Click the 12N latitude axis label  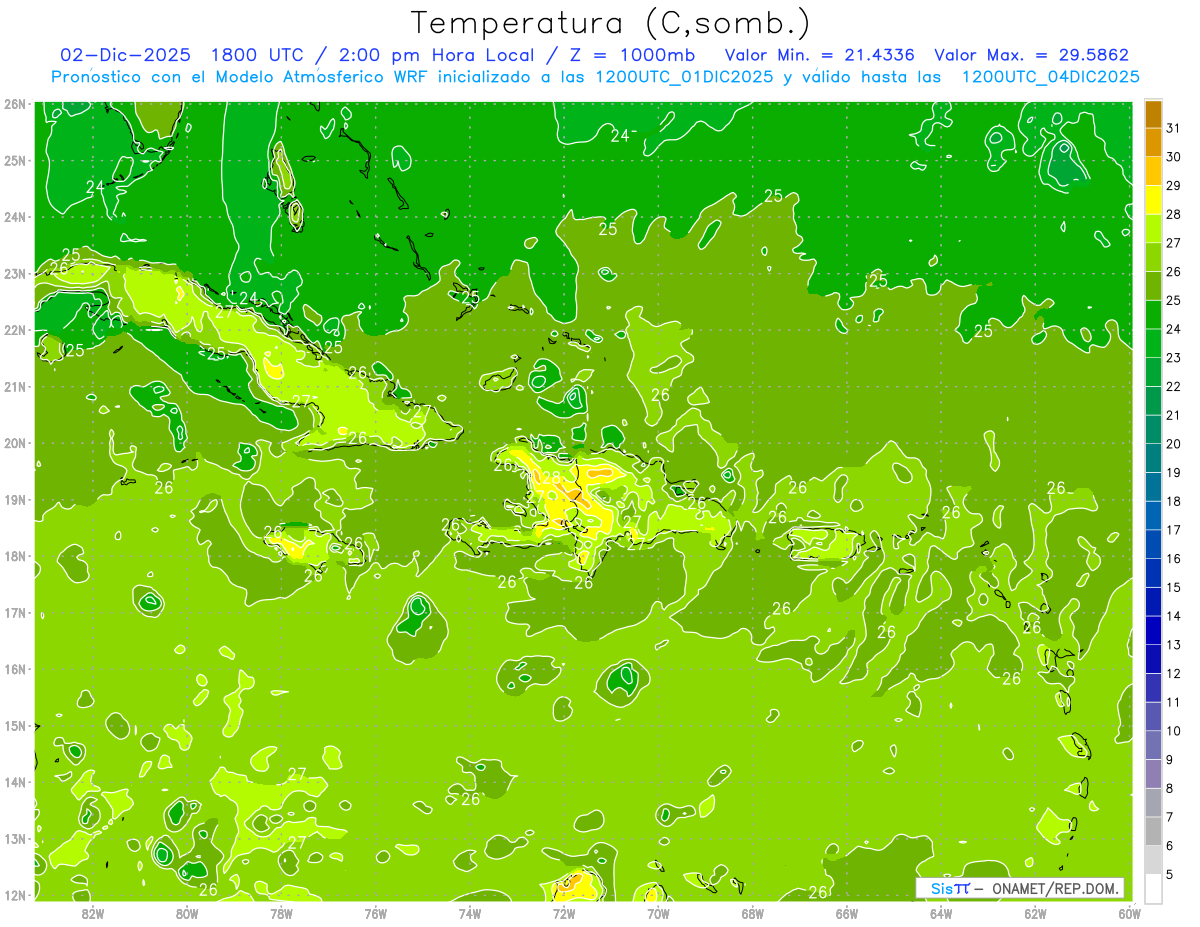click(x=15, y=895)
